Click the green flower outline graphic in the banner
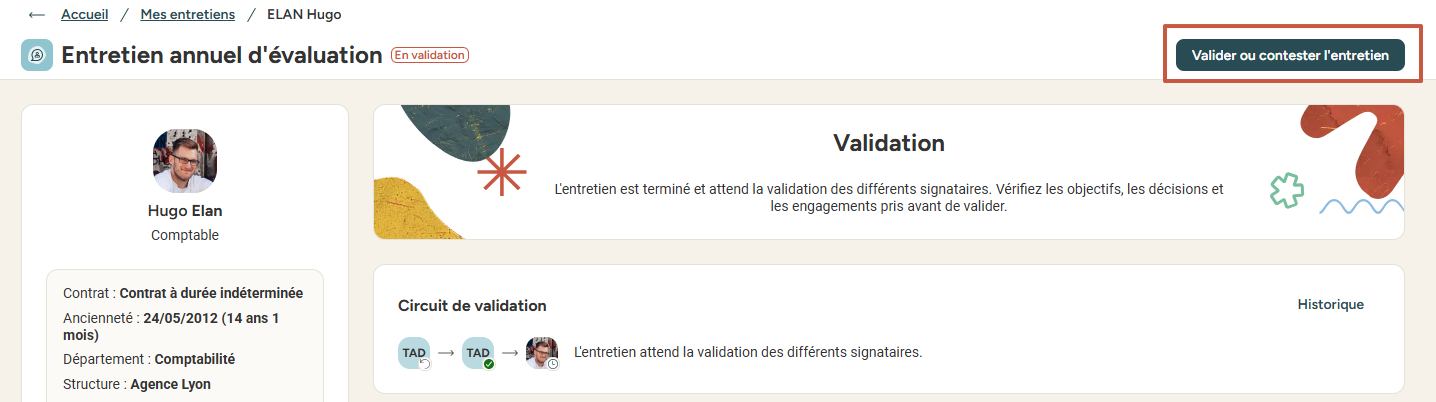This screenshot has height=402, width=1436. coord(1287,190)
